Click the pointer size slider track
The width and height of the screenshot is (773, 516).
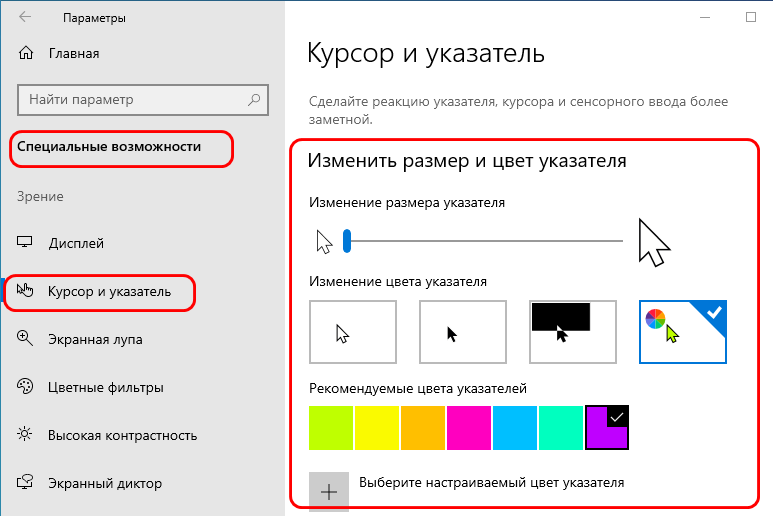click(486, 241)
